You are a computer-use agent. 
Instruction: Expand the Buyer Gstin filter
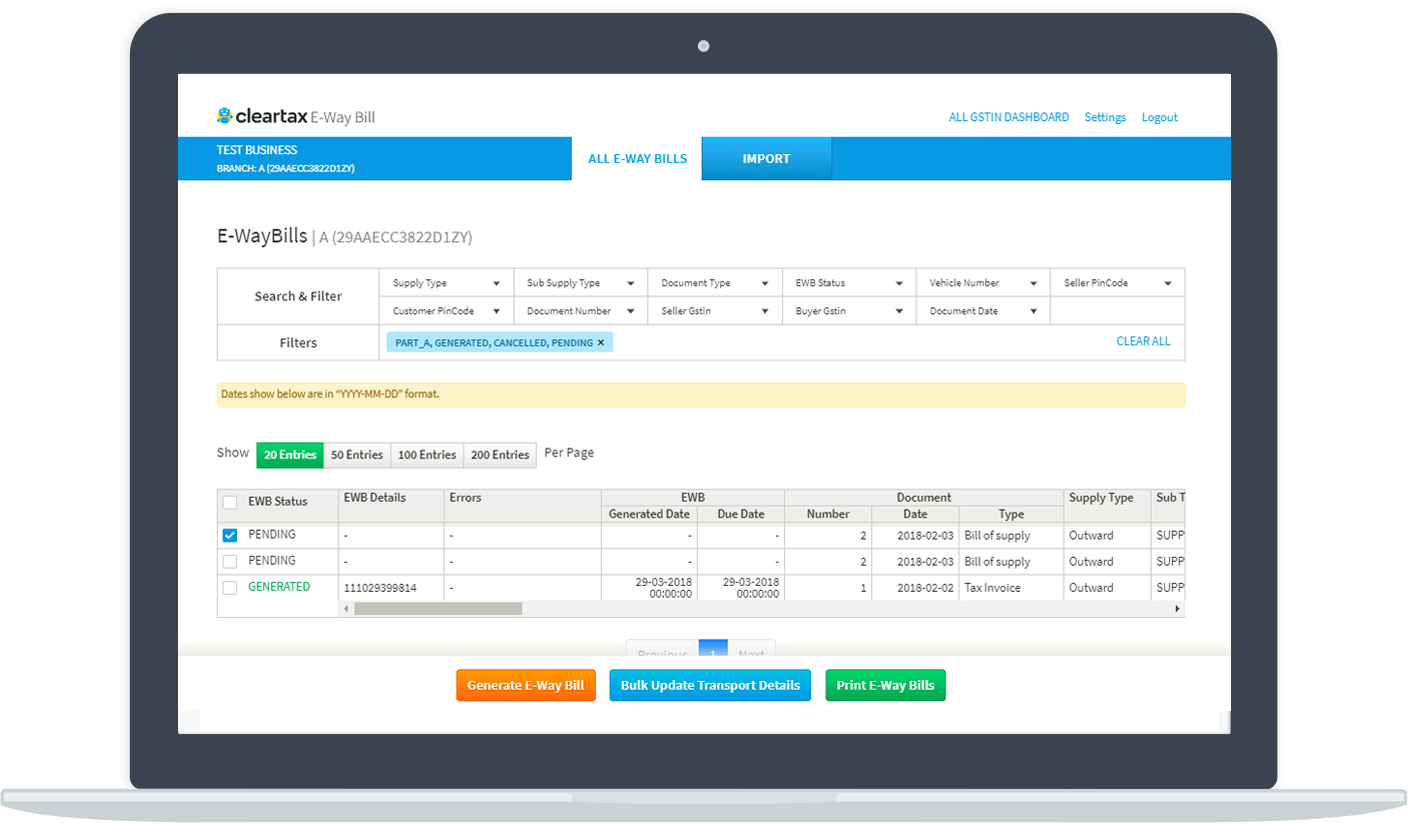(848, 311)
